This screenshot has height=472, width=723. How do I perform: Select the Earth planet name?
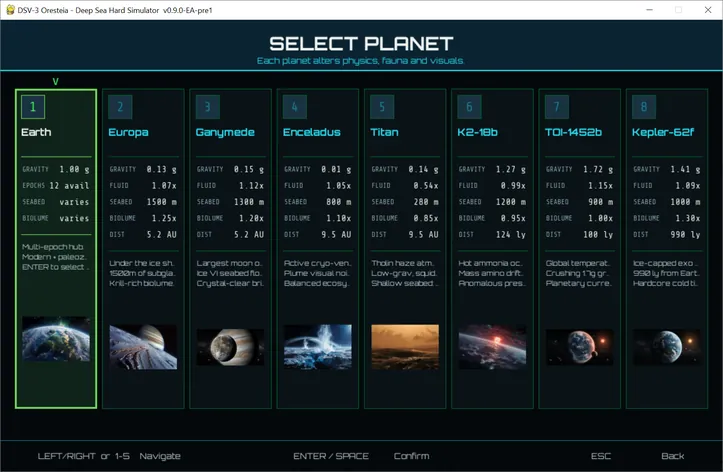[x=36, y=132]
